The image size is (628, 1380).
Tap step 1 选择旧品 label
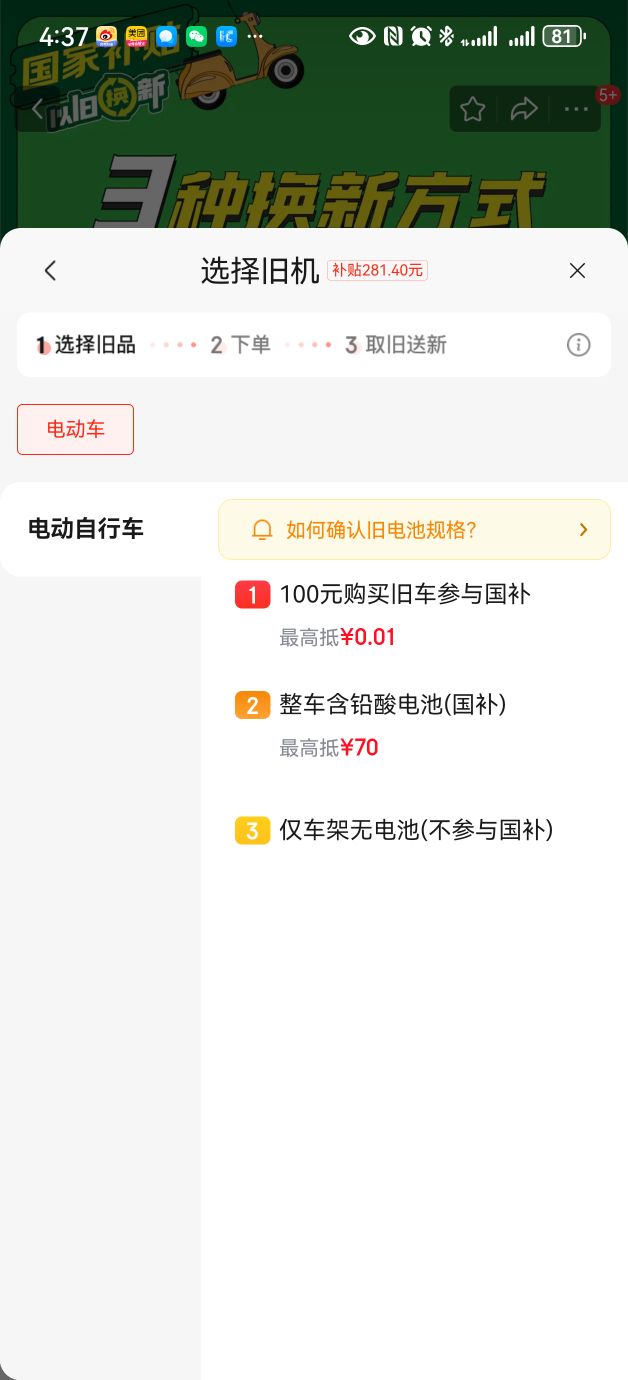(86, 345)
